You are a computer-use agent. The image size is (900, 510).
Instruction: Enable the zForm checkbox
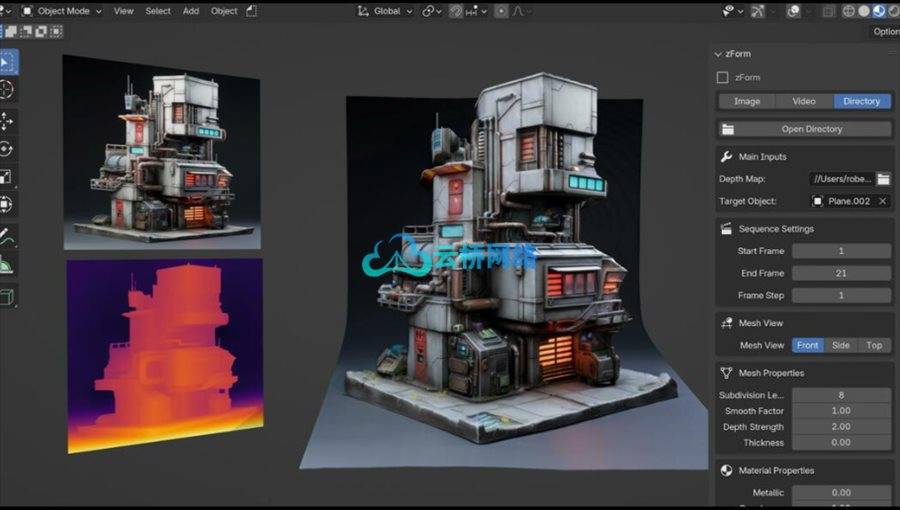pyautogui.click(x=723, y=77)
